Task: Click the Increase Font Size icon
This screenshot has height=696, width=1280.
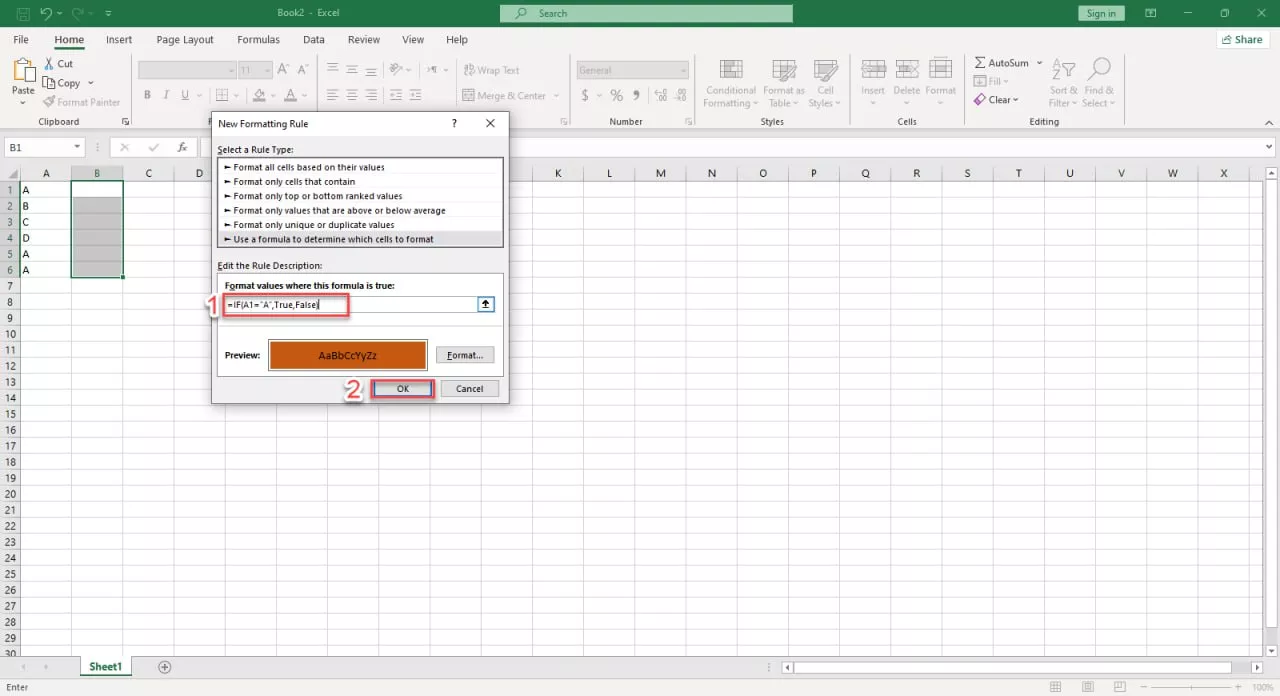Action: pos(283,70)
